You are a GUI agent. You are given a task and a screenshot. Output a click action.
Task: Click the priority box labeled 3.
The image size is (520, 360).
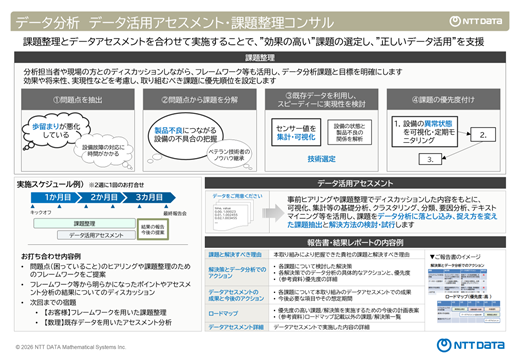(x=430, y=159)
